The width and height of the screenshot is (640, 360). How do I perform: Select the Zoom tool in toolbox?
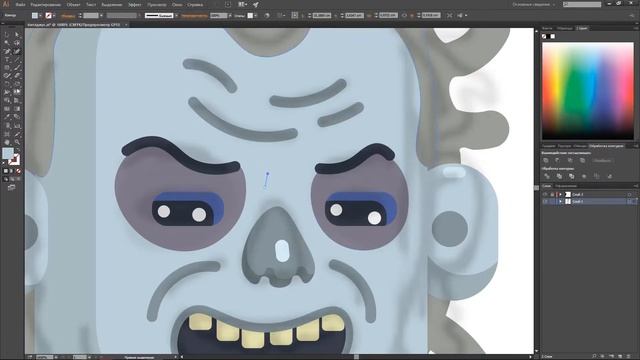coord(17,142)
